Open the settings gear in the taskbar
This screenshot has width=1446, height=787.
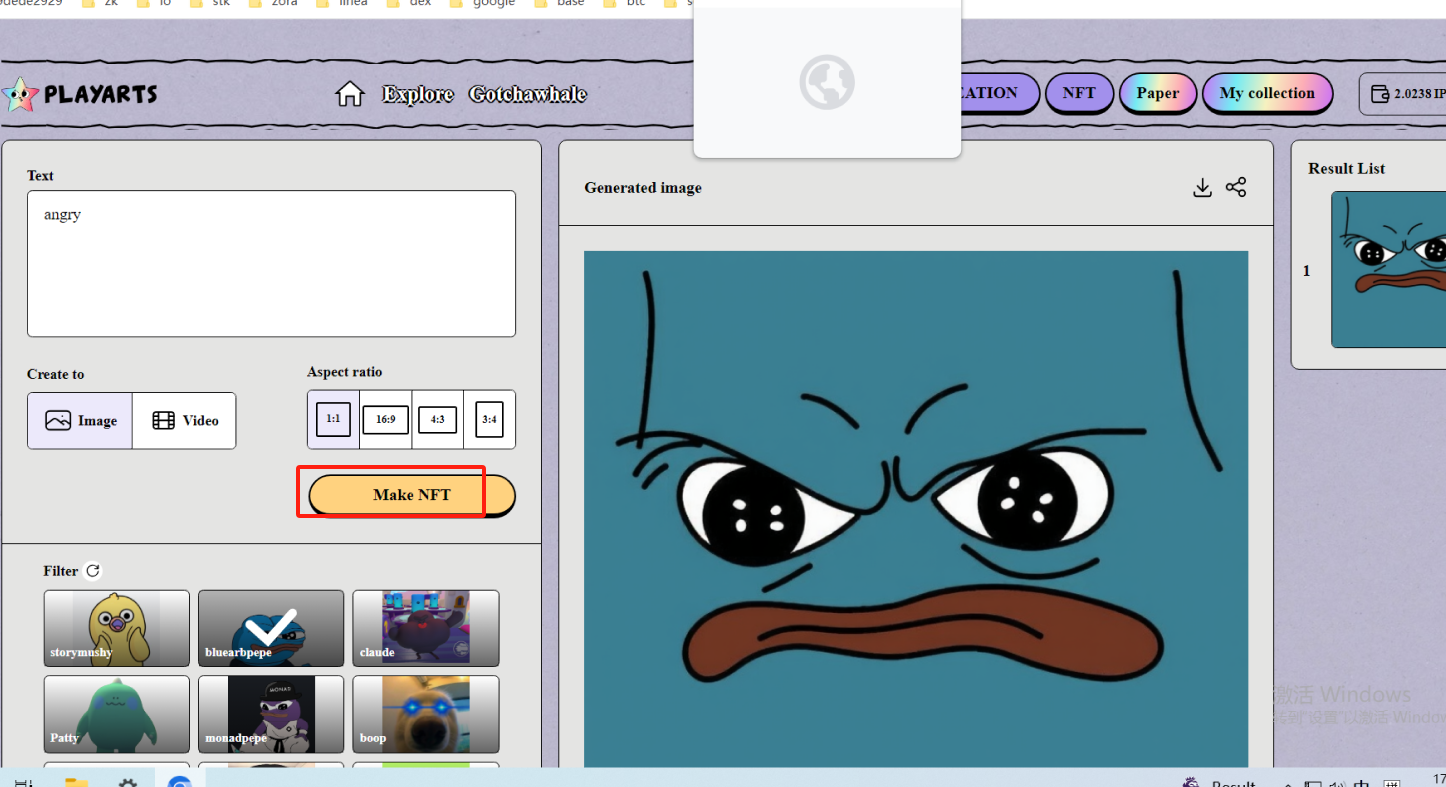click(127, 783)
